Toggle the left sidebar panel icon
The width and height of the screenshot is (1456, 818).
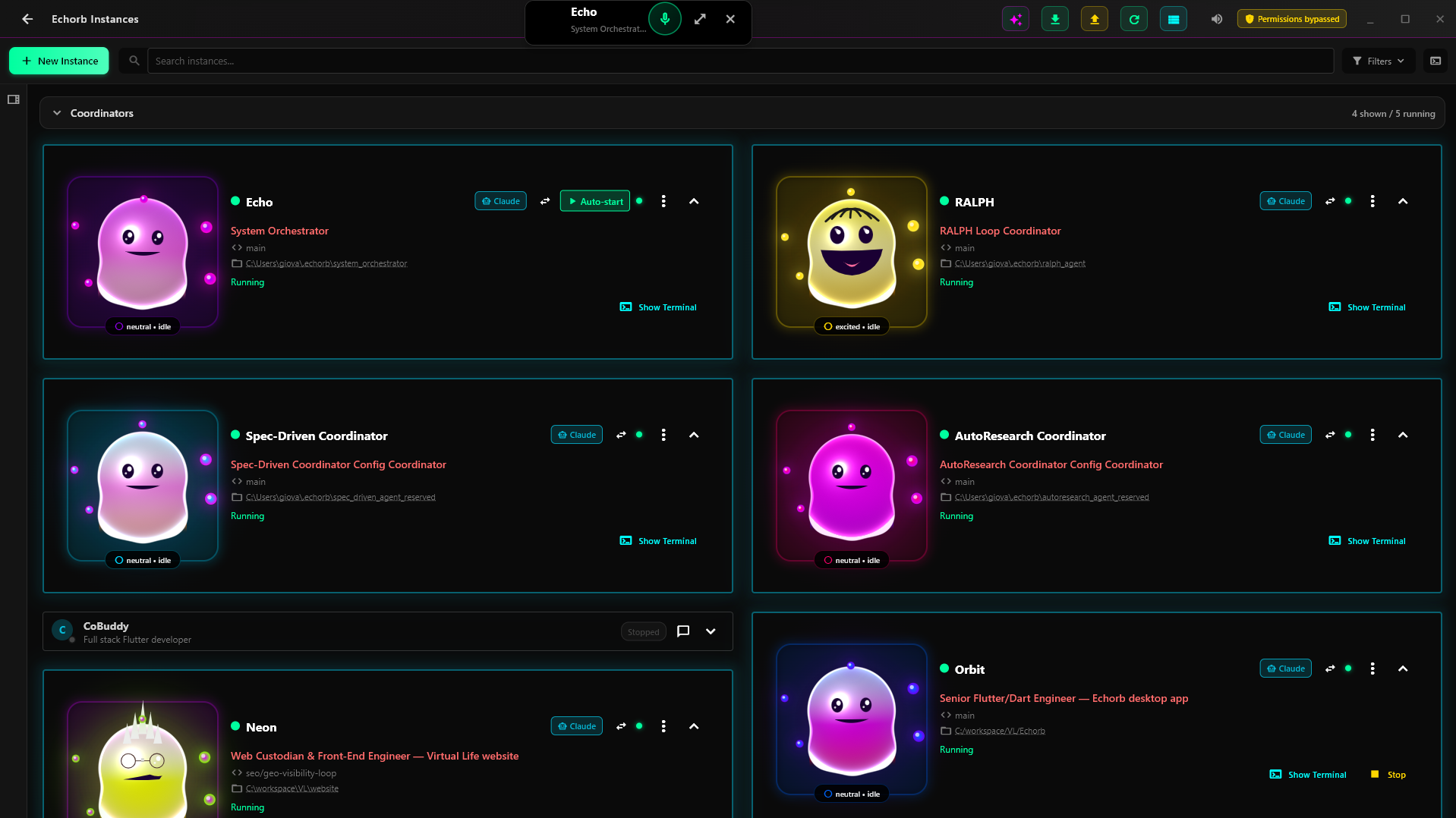14,99
